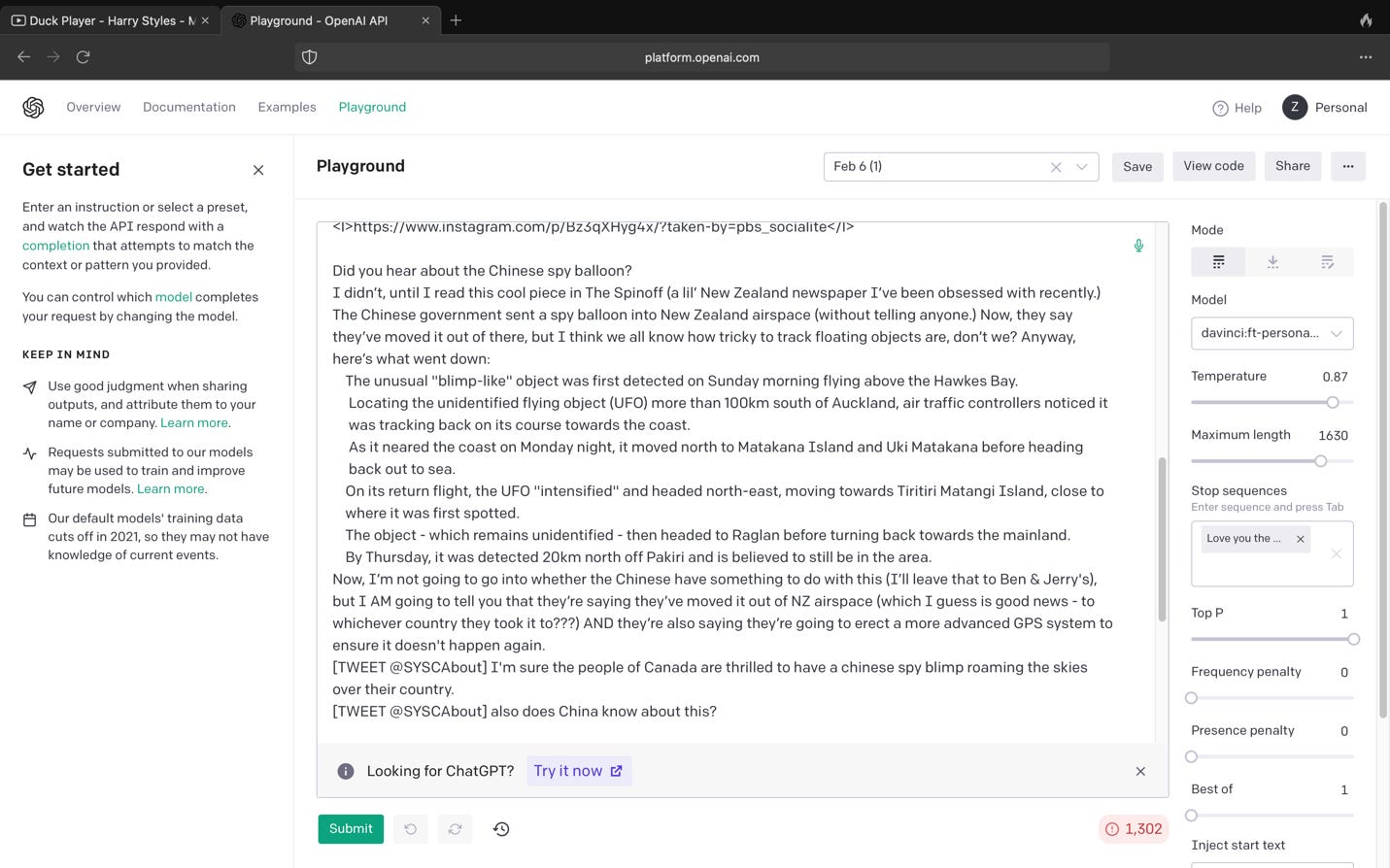
Task: Click the platform.openai.com address bar
Action: click(x=702, y=57)
